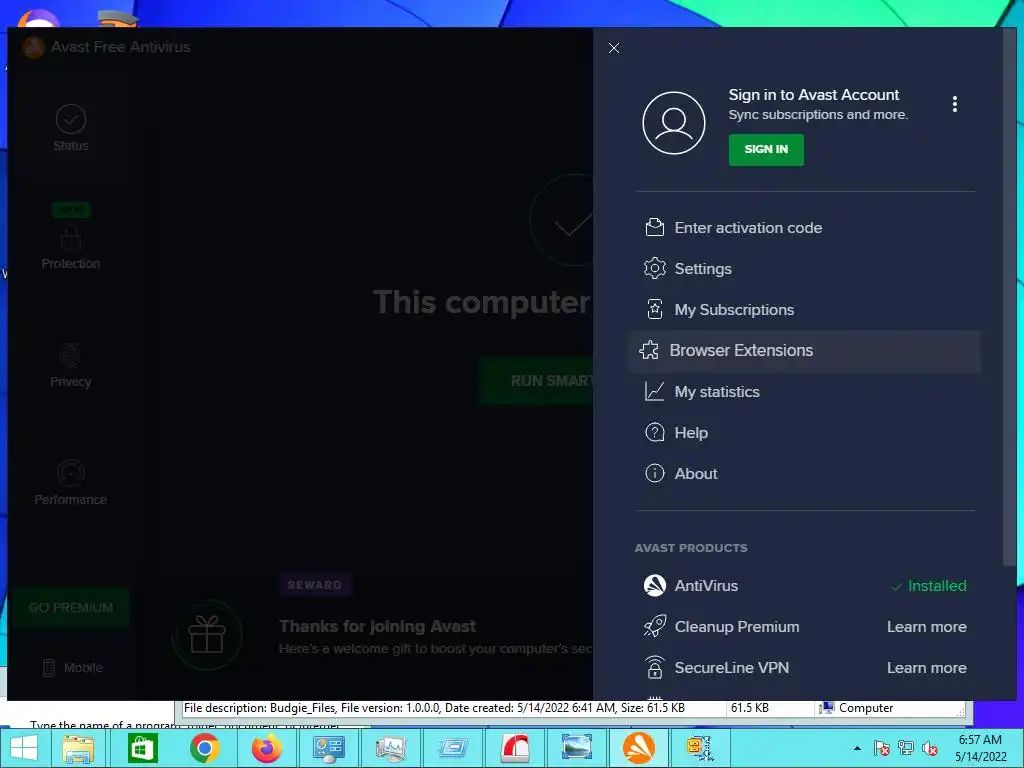Open the resource monitor taskbar icon

[x=391, y=748]
